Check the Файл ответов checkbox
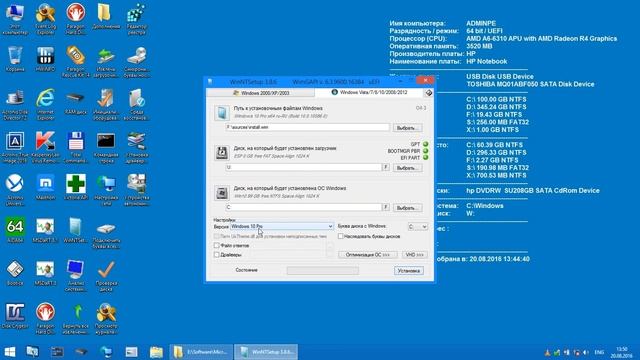640x360 pixels. pos(216,245)
